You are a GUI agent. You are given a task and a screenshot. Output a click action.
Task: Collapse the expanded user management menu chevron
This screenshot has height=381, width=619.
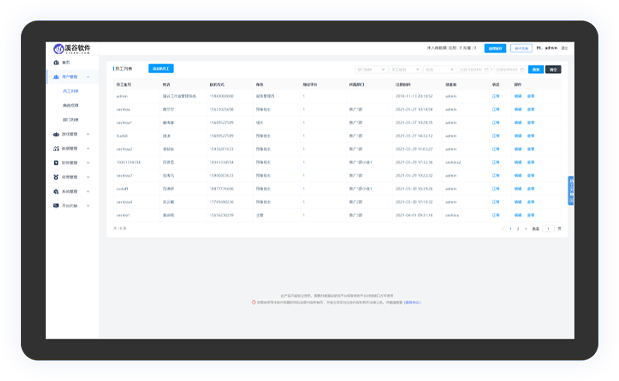(88, 77)
